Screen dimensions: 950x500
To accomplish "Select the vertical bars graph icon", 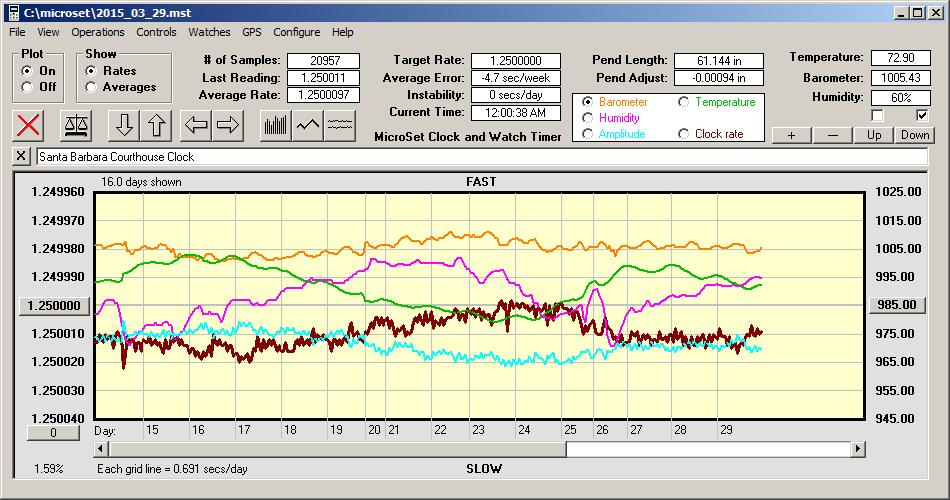I will click(276, 125).
